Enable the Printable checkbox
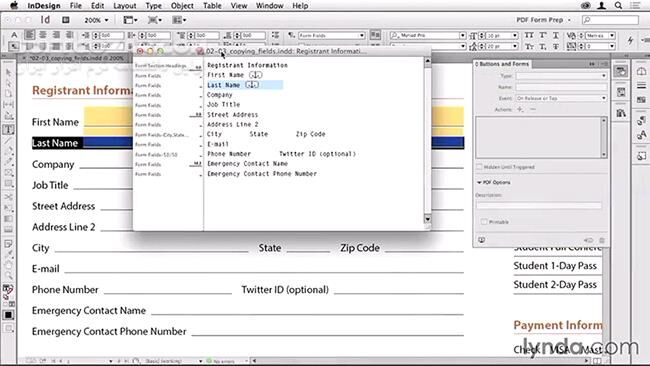This screenshot has width=650, height=366. [x=484, y=222]
